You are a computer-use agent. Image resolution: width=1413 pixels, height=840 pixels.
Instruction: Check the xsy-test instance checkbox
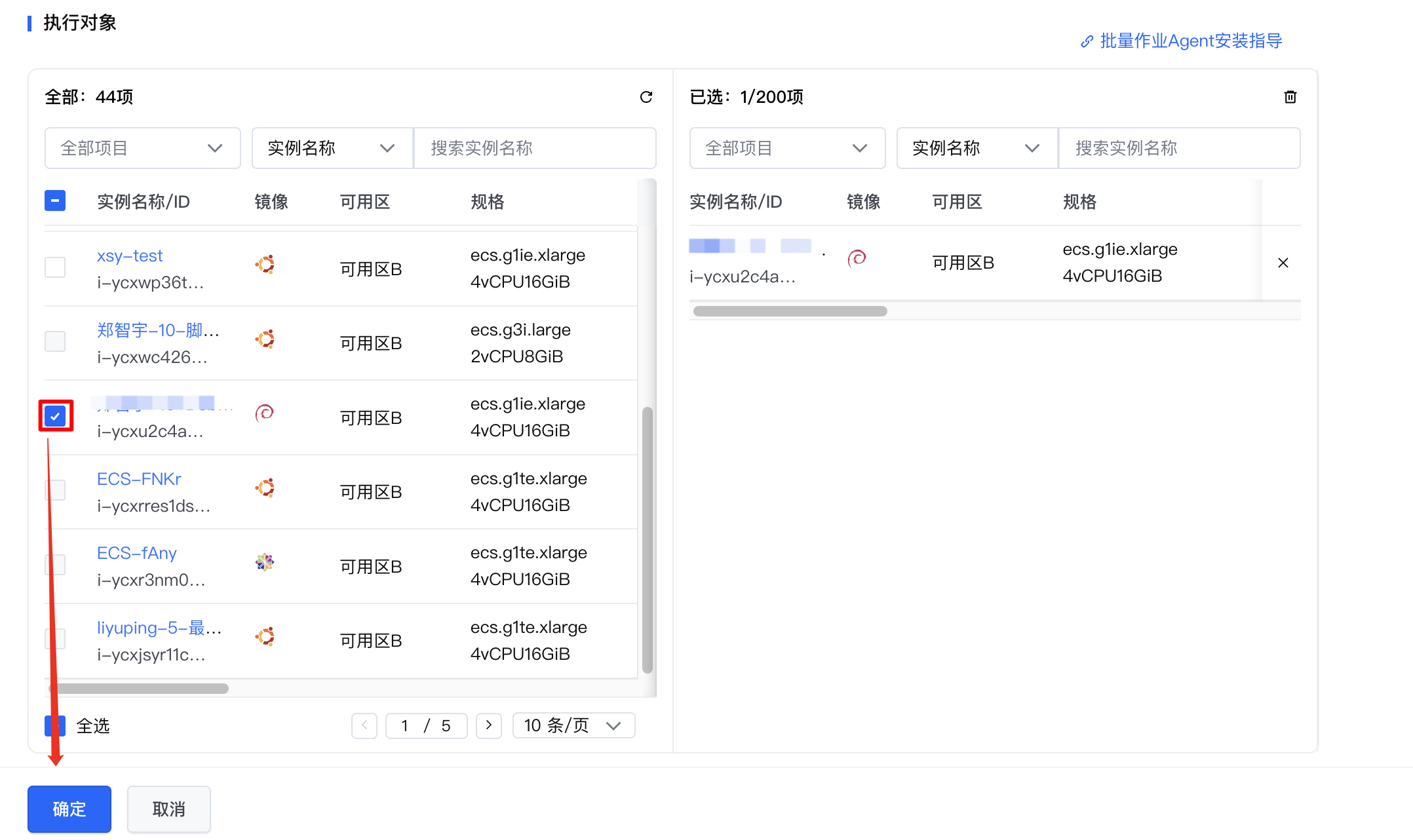[x=55, y=267]
